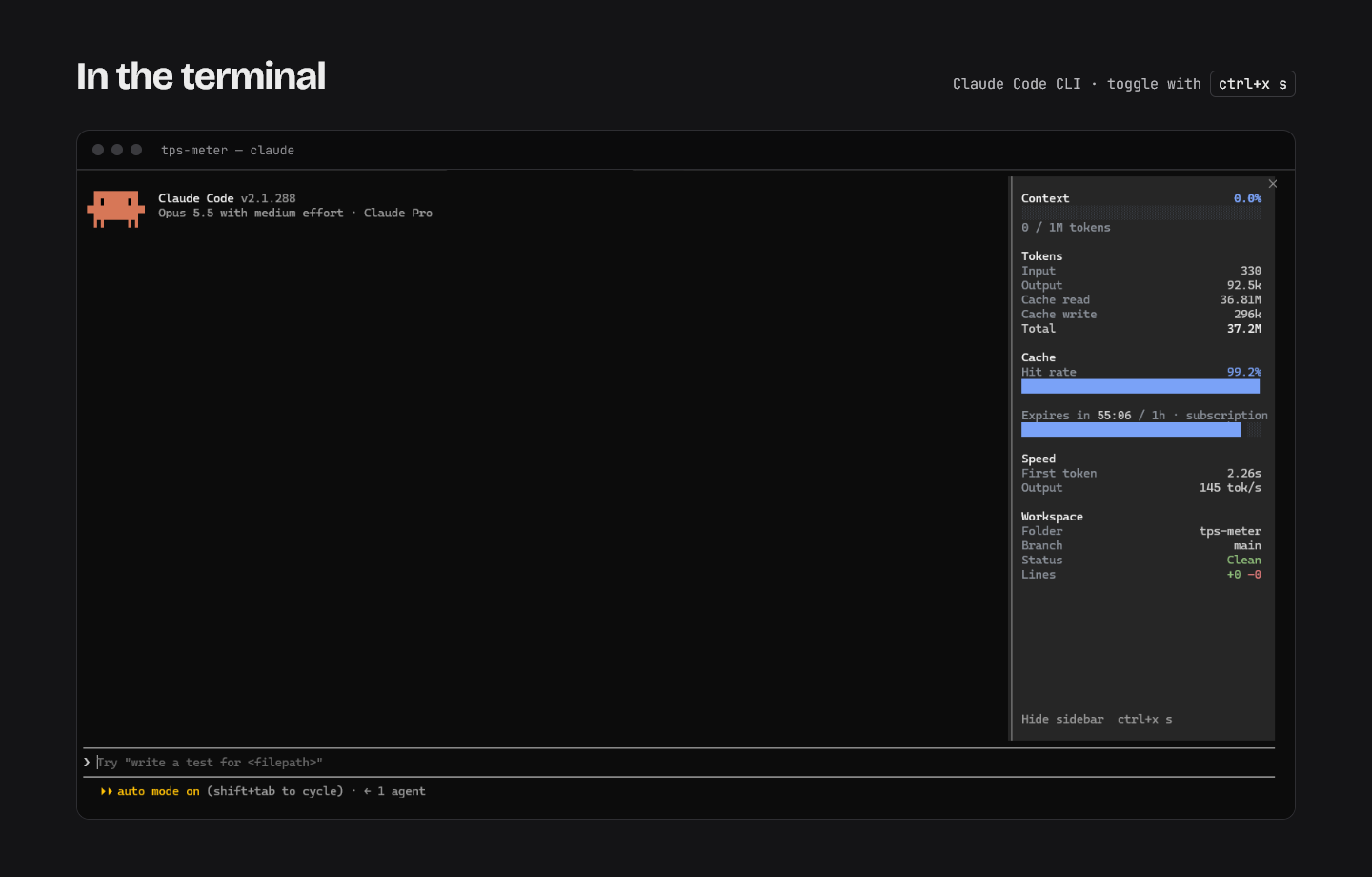Click the tps-meter — claude window title
The height and width of the screenshot is (877, 1372).
(228, 150)
